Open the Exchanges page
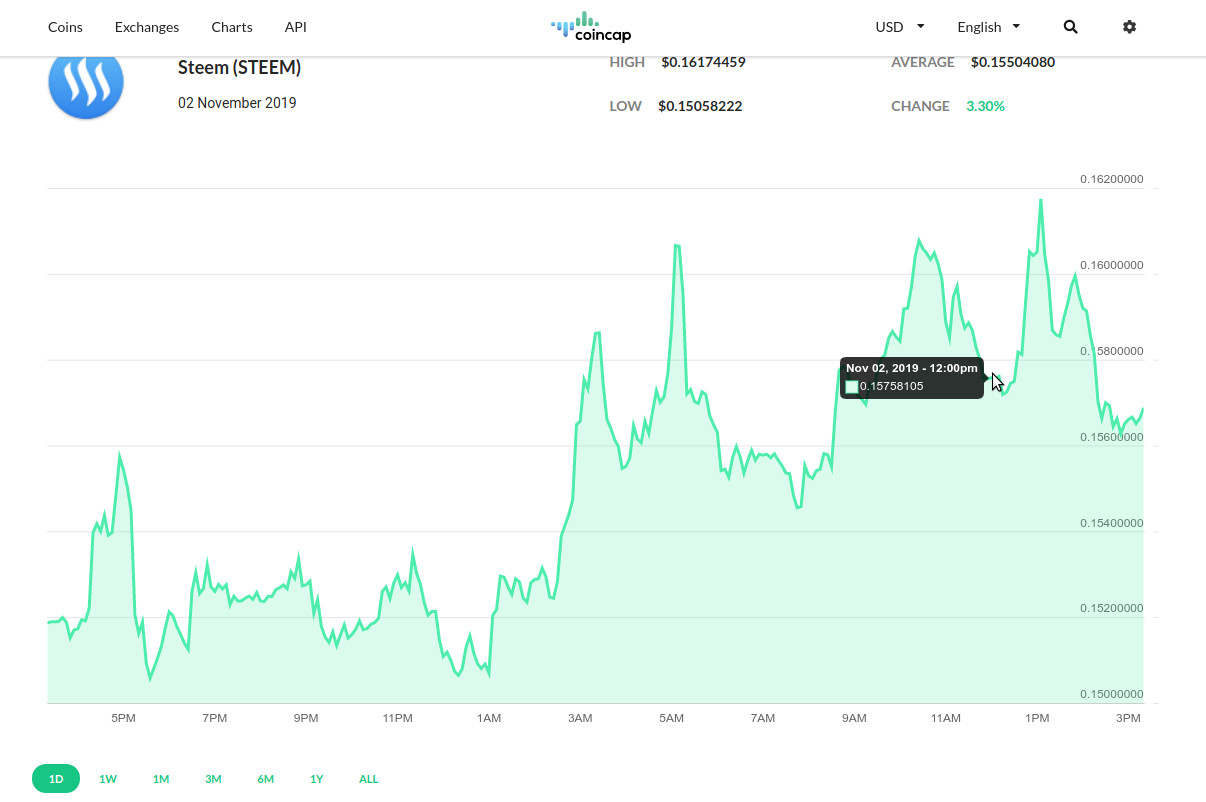Image resolution: width=1206 pixels, height=802 pixels. (x=147, y=27)
